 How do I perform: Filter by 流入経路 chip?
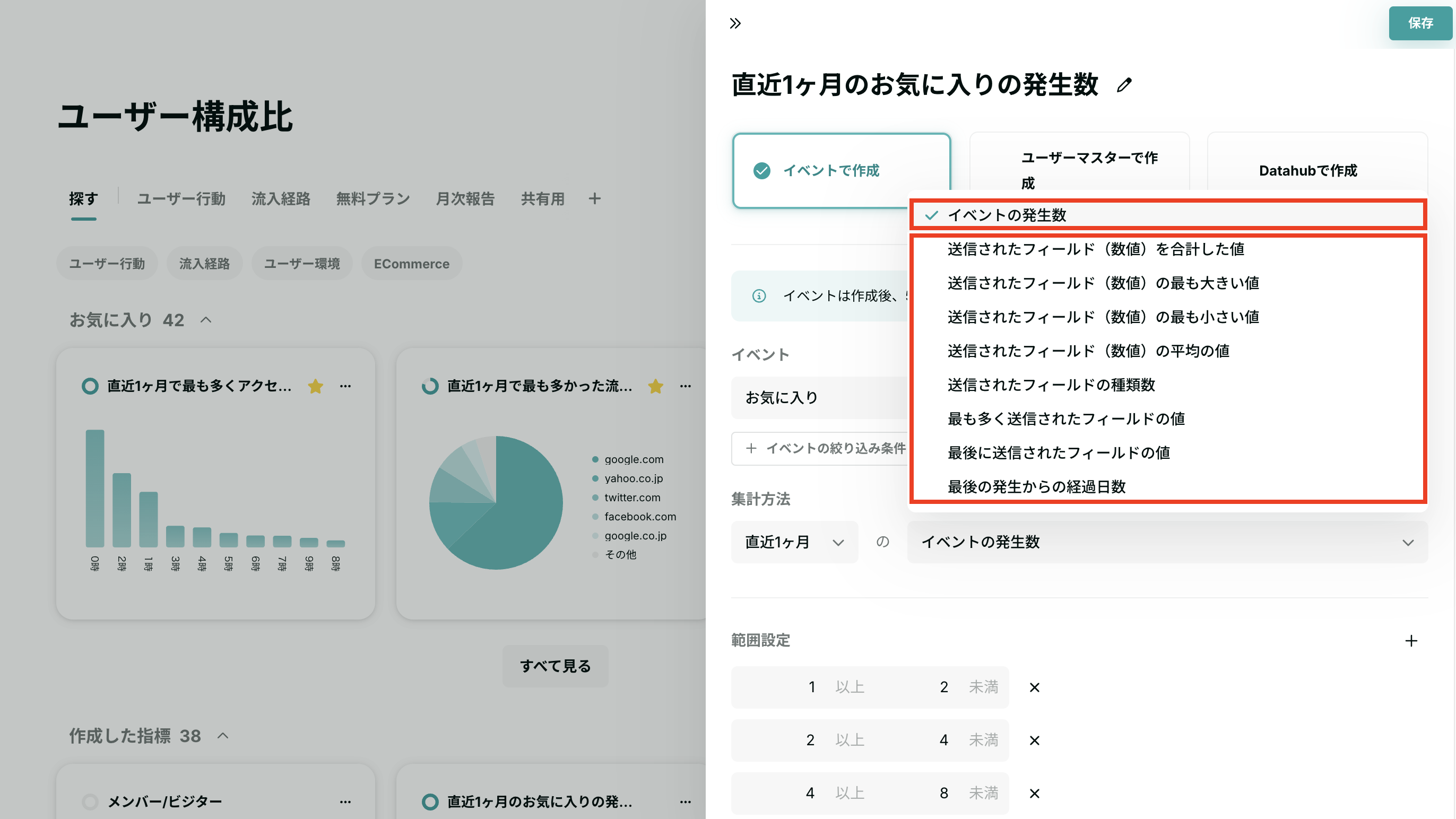(204, 264)
